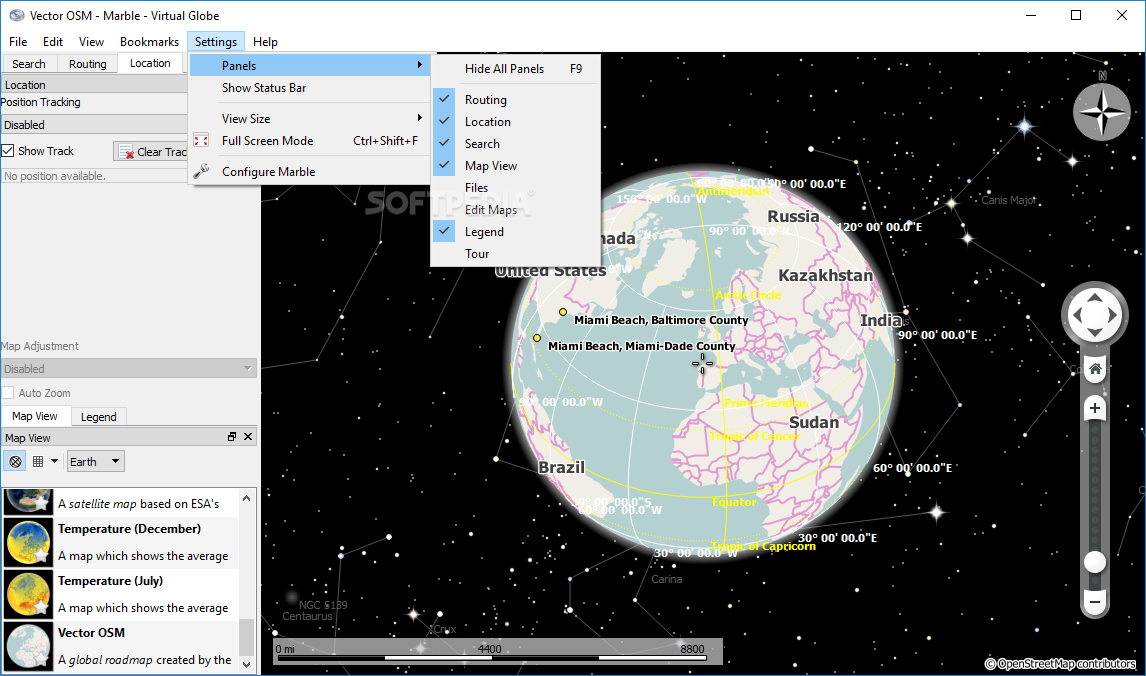Click the zoom slider track above the handle

pos(1095,485)
